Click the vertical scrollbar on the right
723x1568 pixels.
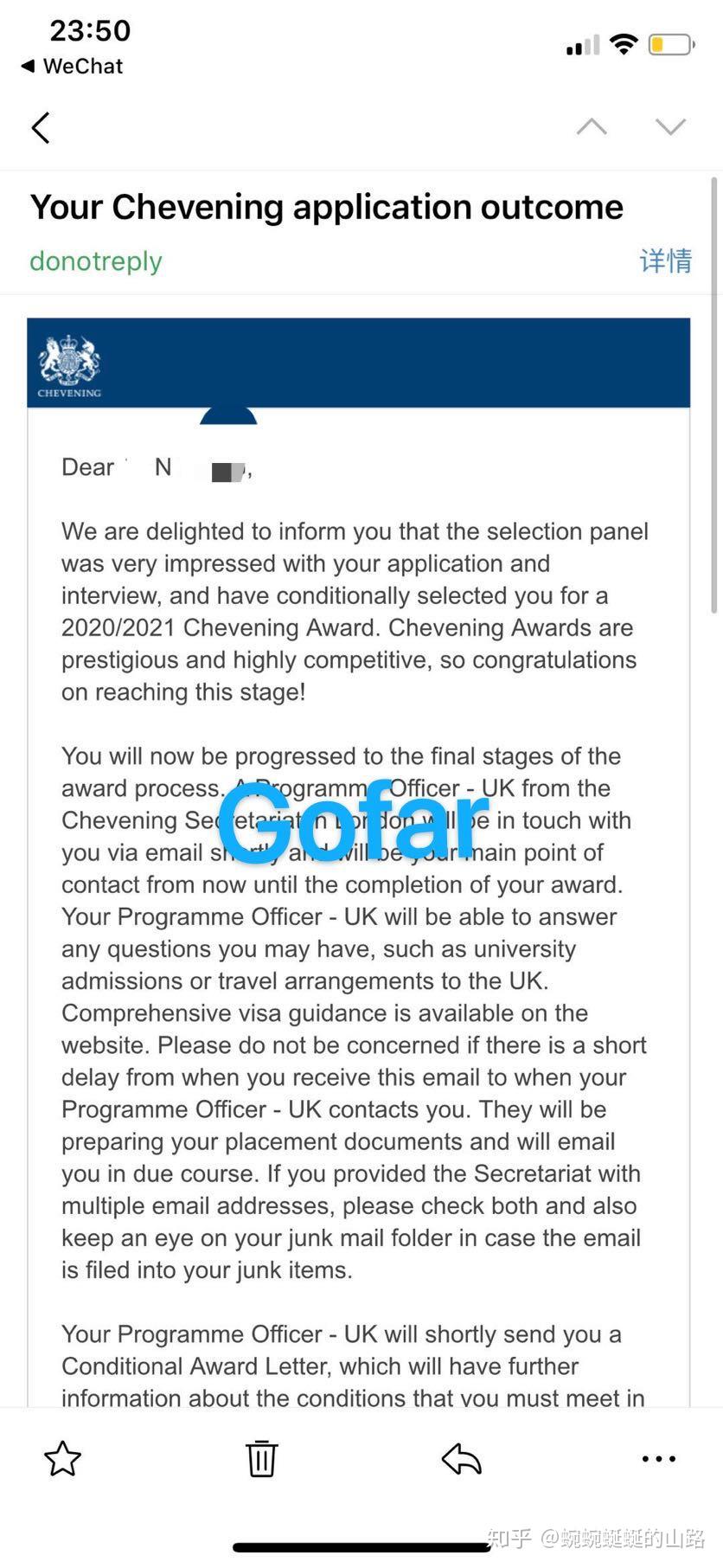coord(713,394)
